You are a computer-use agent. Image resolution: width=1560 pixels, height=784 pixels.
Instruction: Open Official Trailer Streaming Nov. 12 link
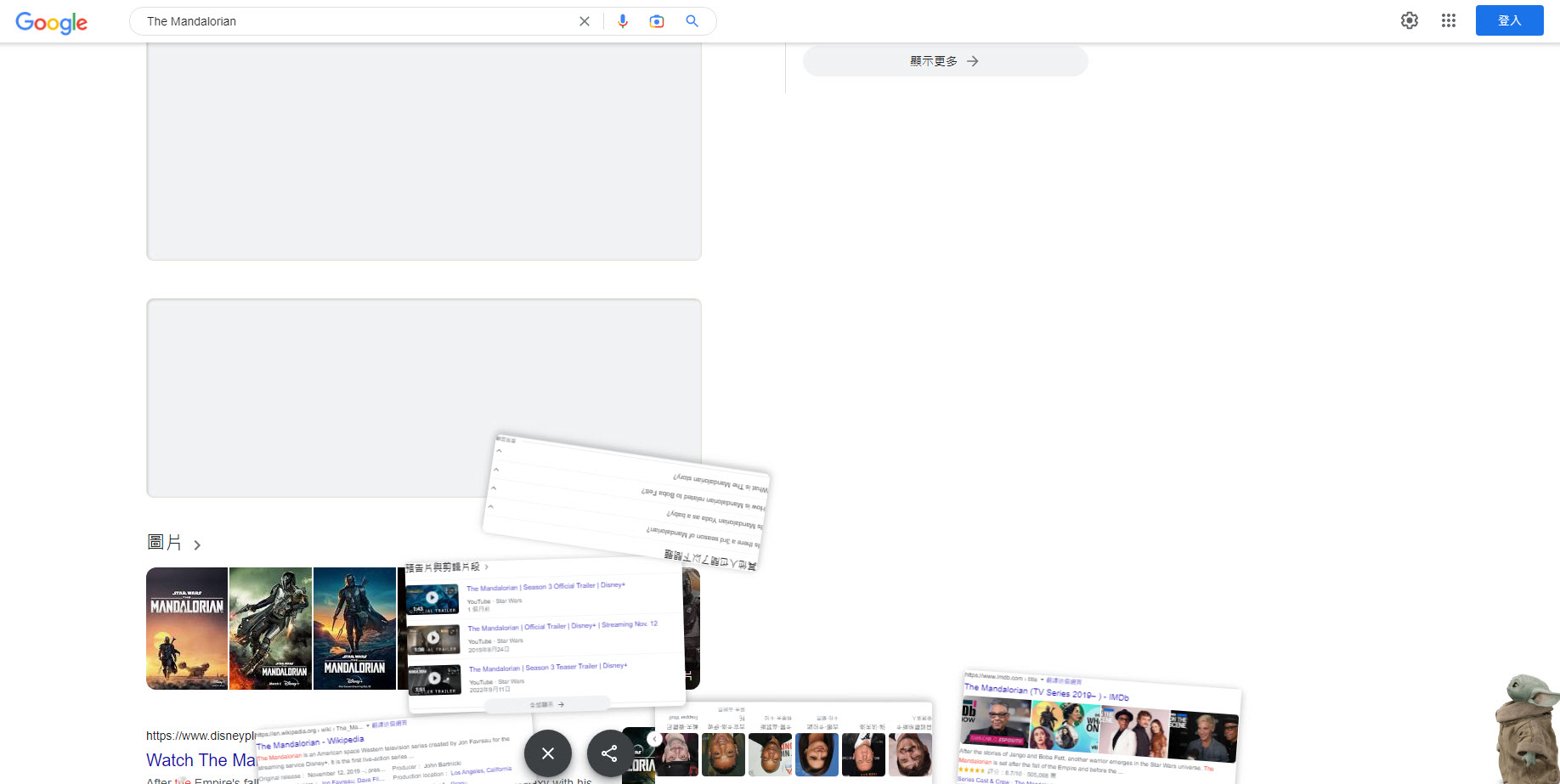pyautogui.click(x=562, y=627)
